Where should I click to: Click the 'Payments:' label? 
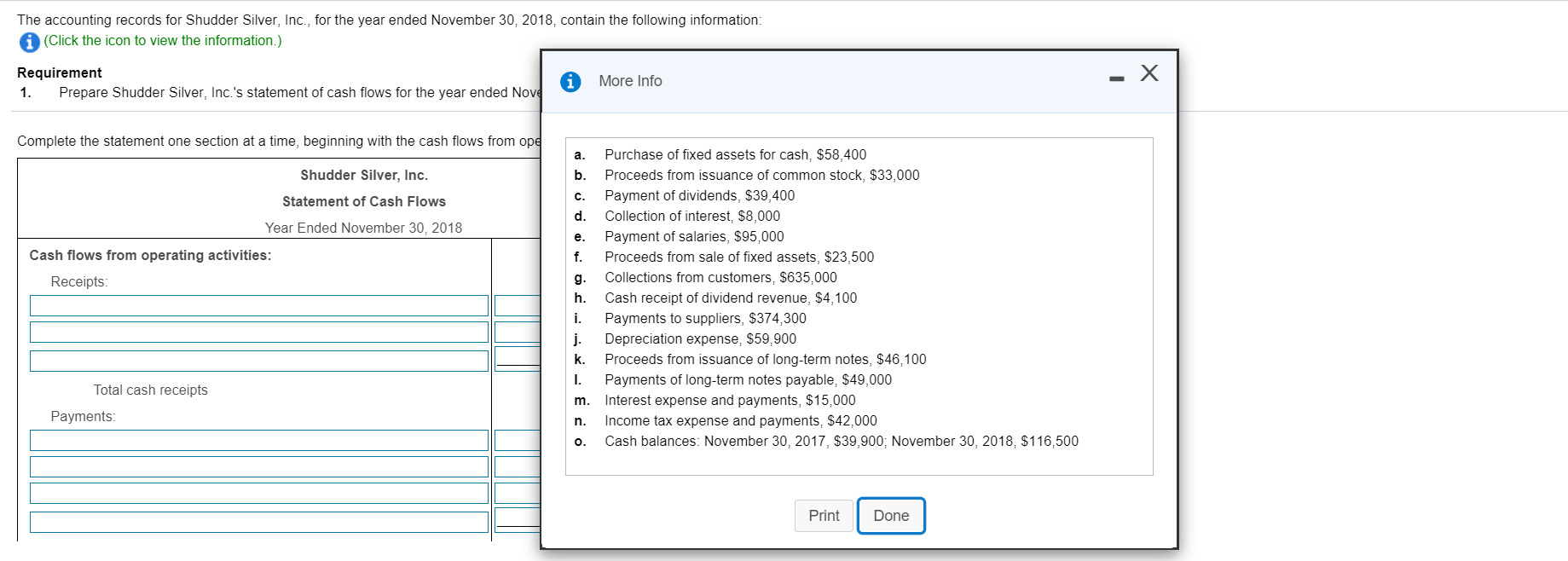pos(83,416)
